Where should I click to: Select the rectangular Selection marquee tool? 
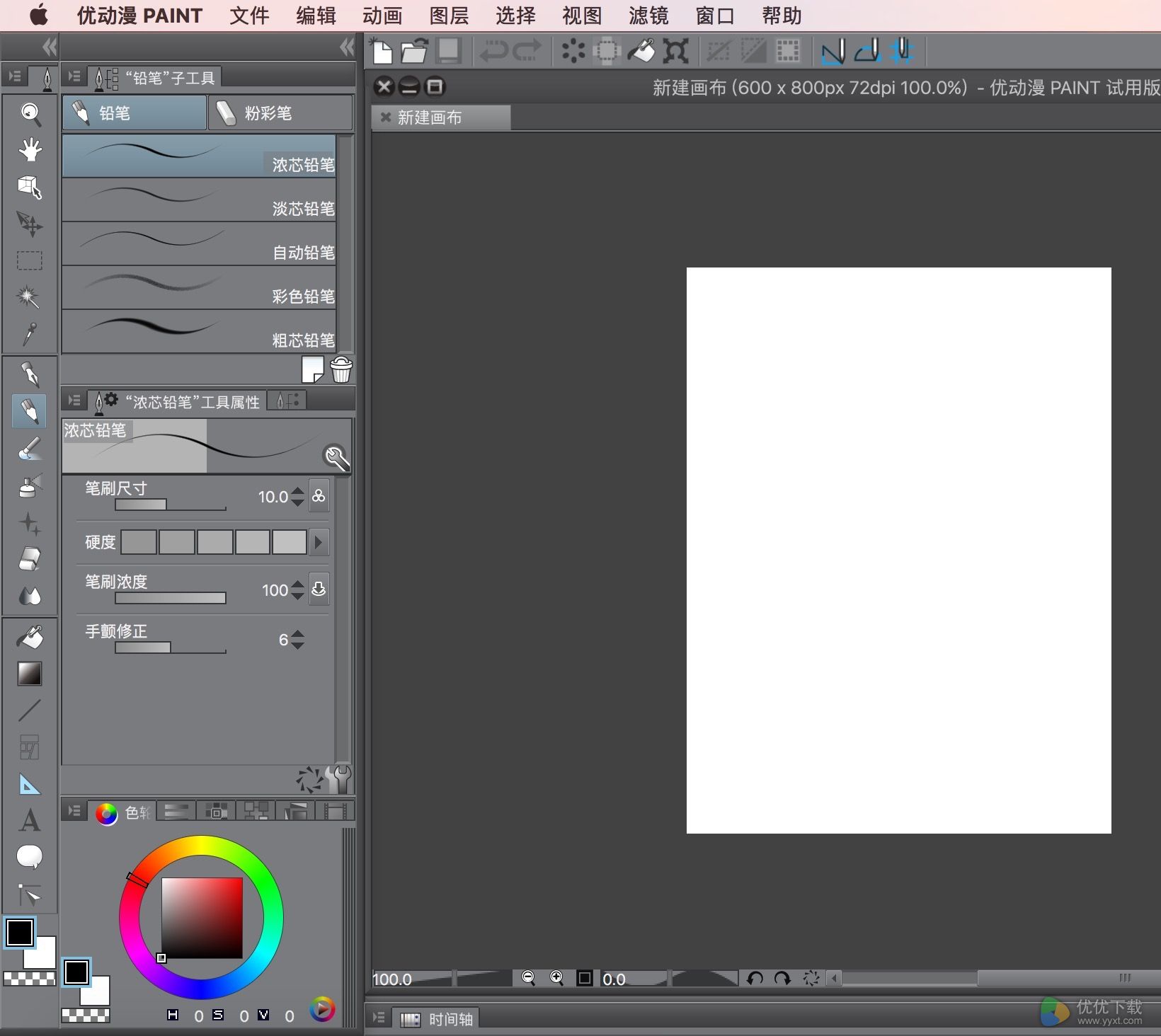[30, 260]
